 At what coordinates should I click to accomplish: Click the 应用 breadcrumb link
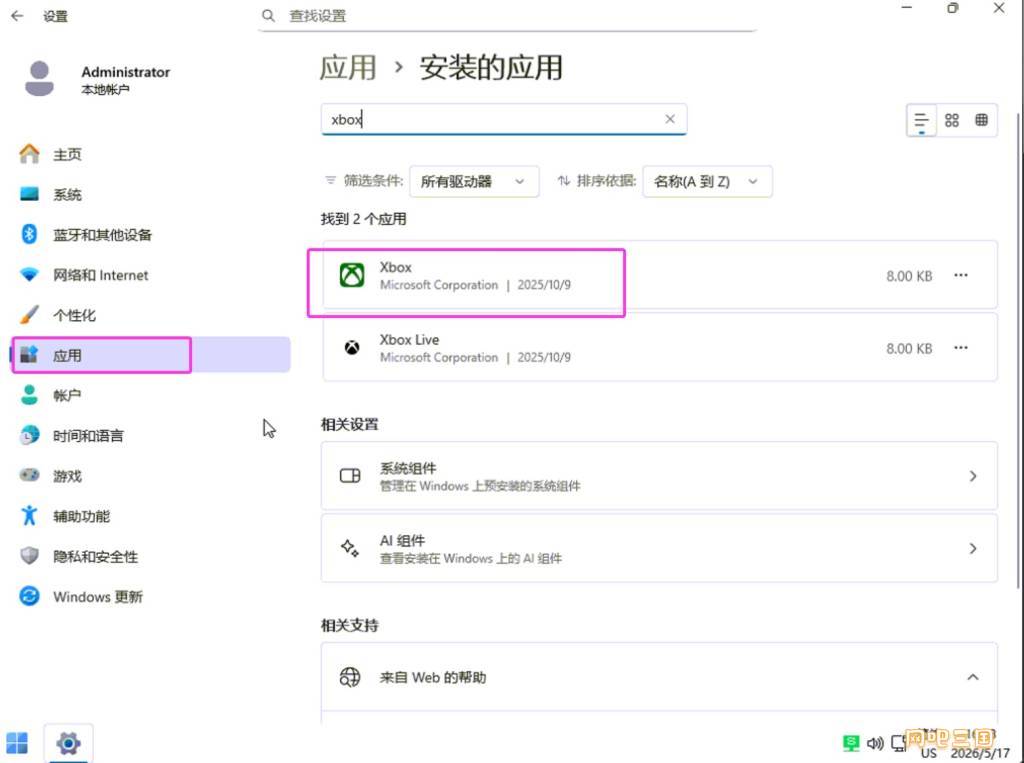click(347, 67)
